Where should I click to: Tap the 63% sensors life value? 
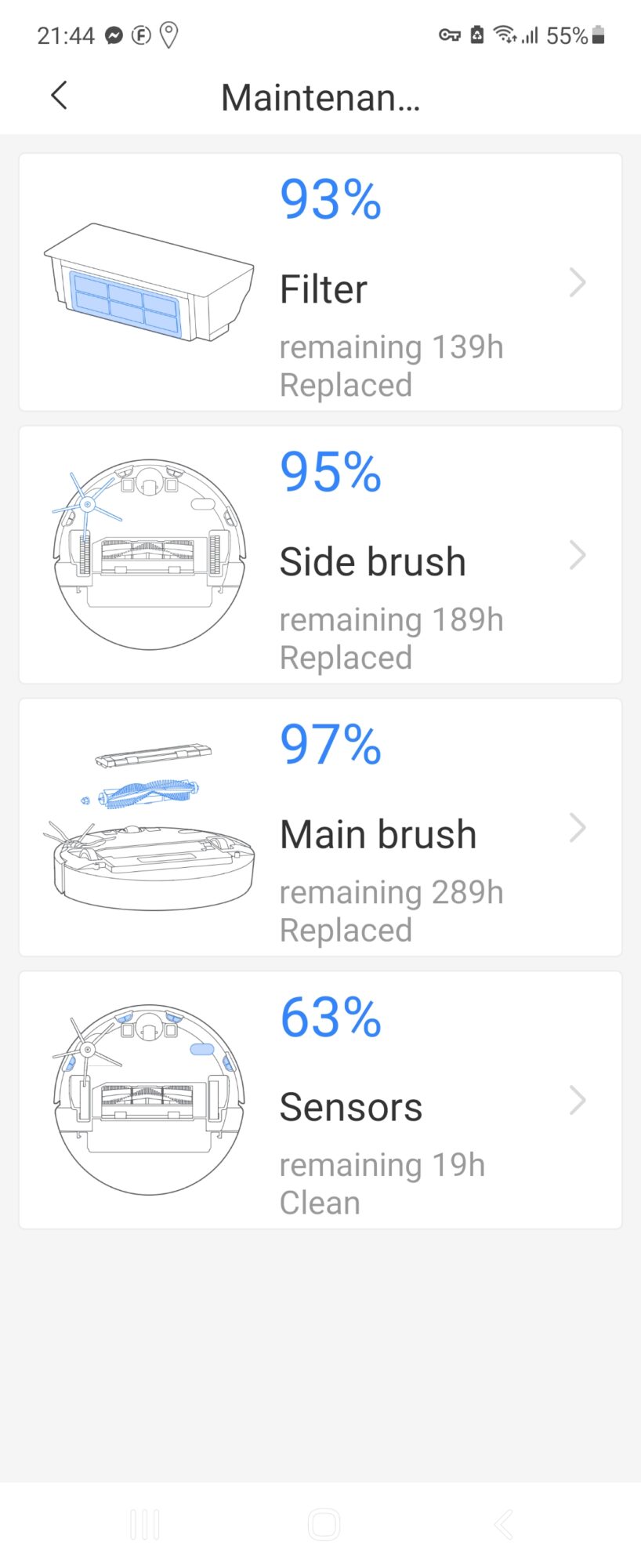pos(331,1018)
